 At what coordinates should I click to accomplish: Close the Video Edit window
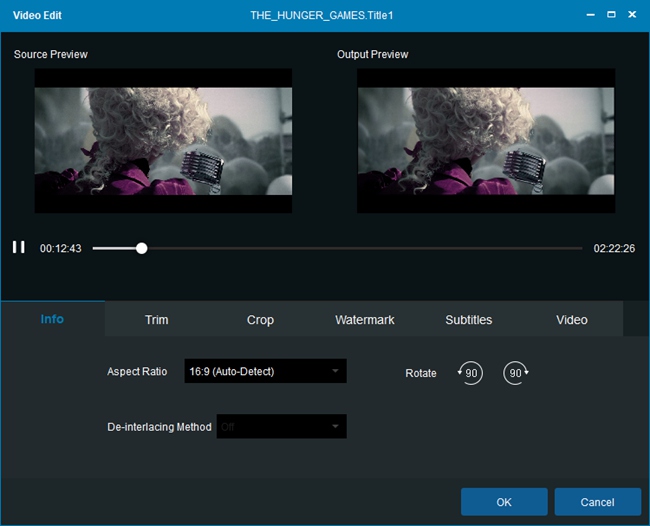632,15
